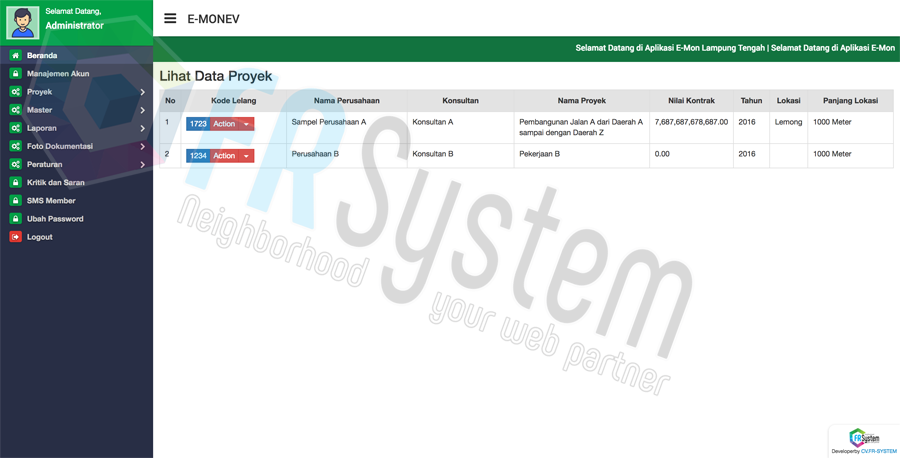Click the Lihat Data Proyek heading
The height and width of the screenshot is (458, 900).
coord(216,76)
